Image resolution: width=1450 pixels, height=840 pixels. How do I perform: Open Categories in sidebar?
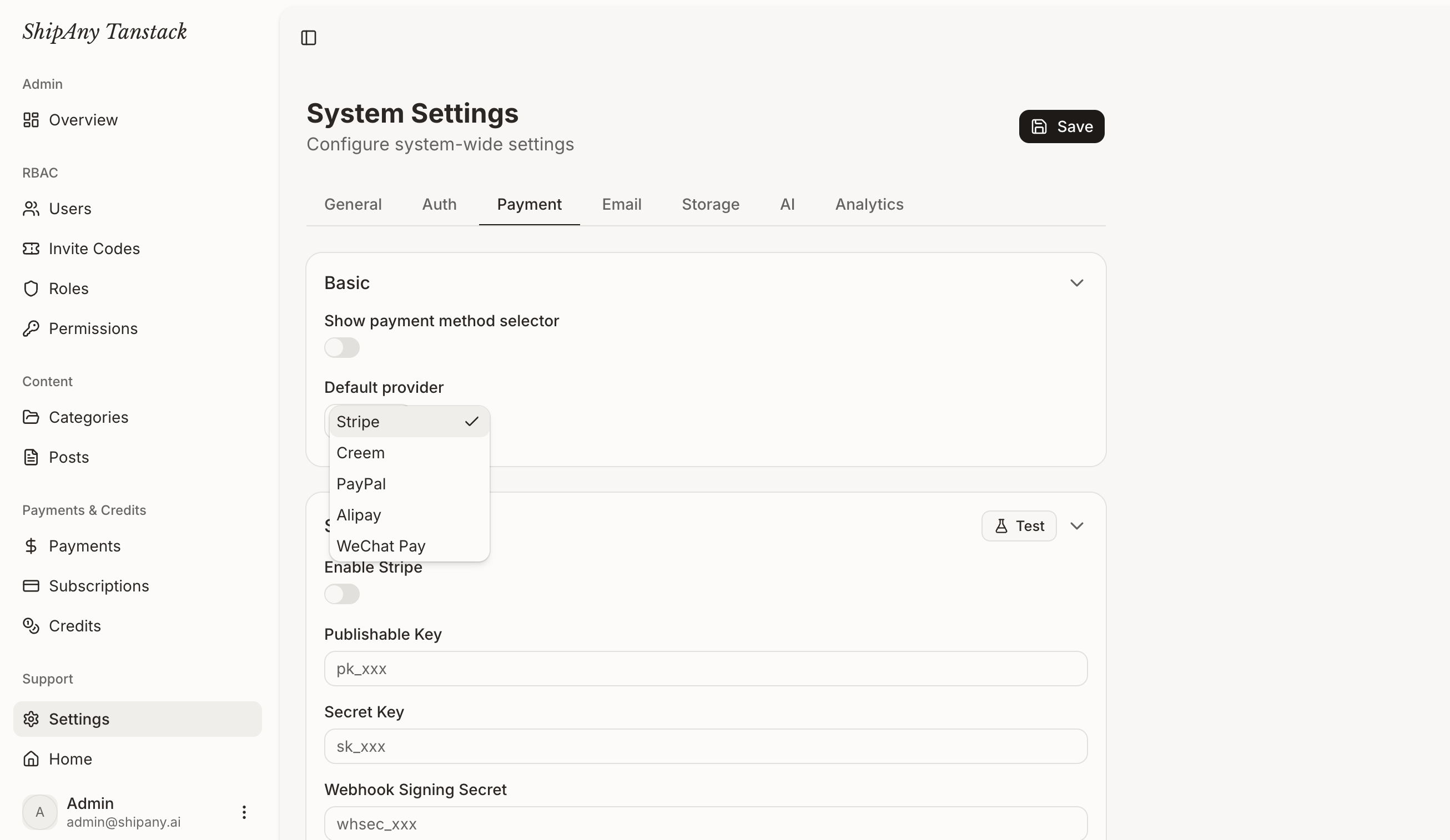click(x=138, y=416)
